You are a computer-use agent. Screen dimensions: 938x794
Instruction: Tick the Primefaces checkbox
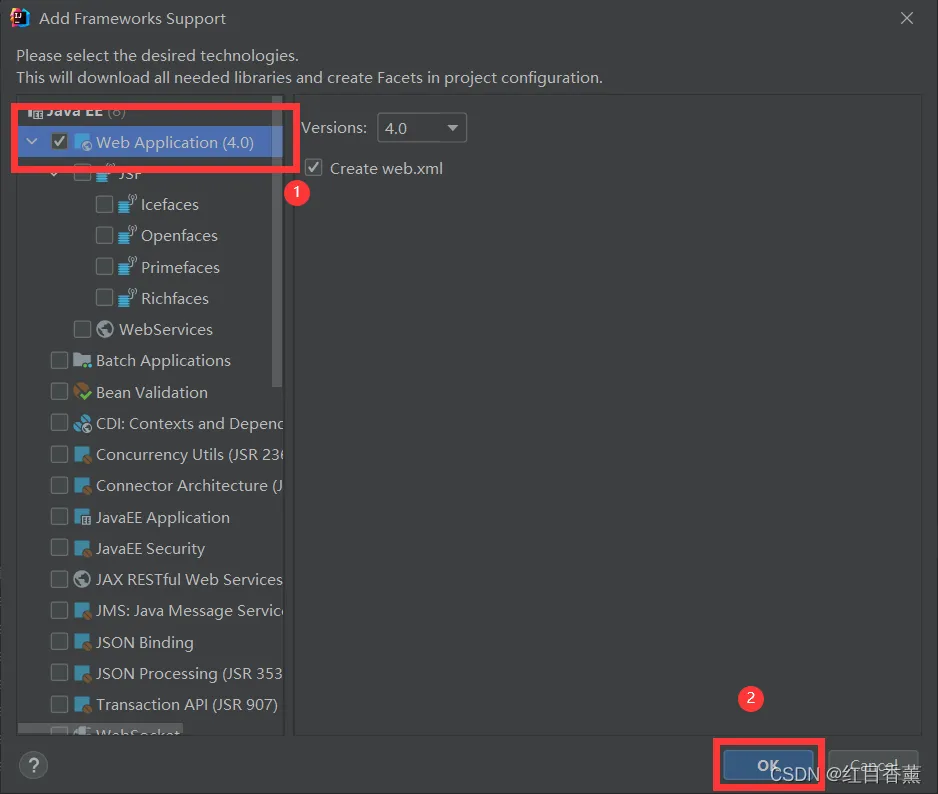pyautogui.click(x=104, y=266)
